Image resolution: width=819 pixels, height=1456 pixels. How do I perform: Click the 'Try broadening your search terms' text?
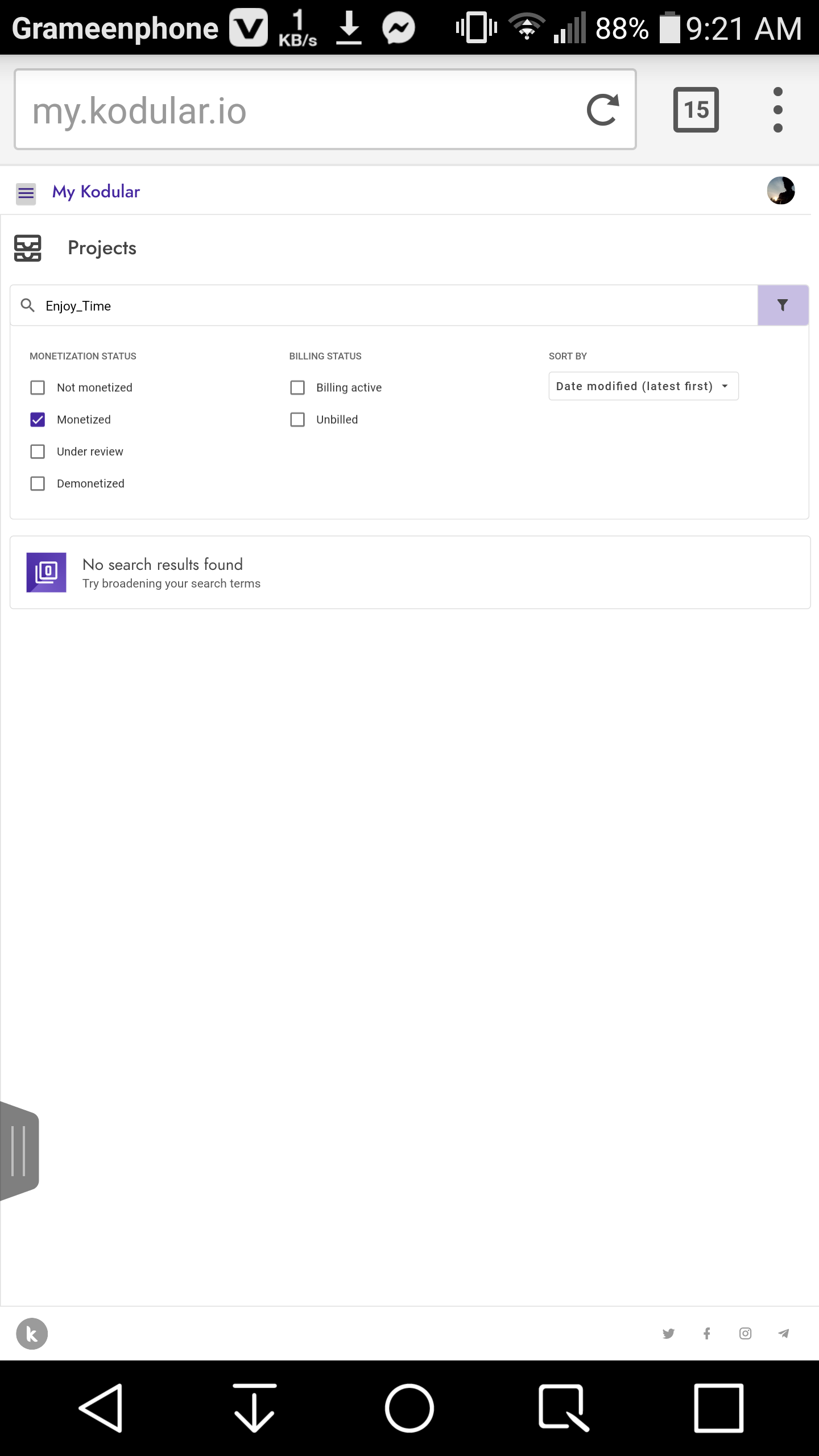(171, 584)
